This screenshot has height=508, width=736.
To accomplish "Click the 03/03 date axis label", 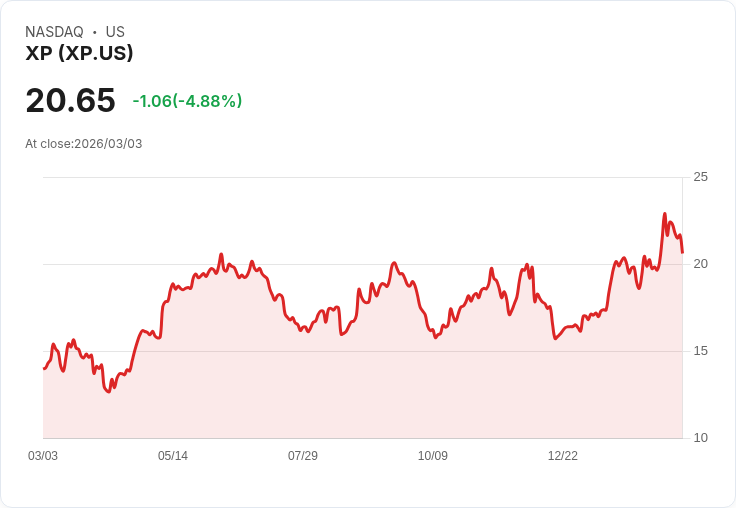I will [43, 456].
